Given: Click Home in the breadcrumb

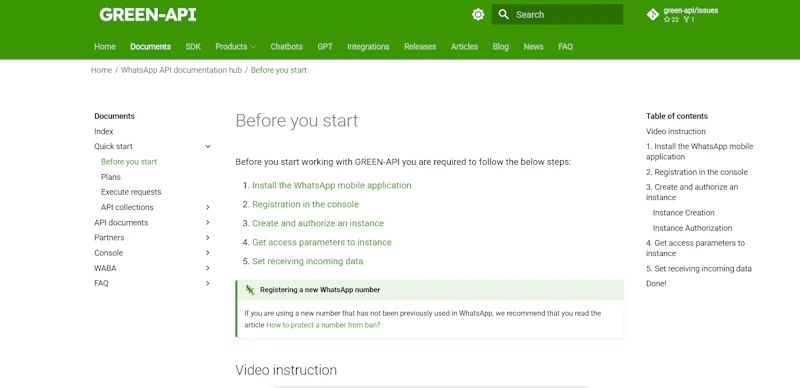Looking at the screenshot, I should 101,70.
